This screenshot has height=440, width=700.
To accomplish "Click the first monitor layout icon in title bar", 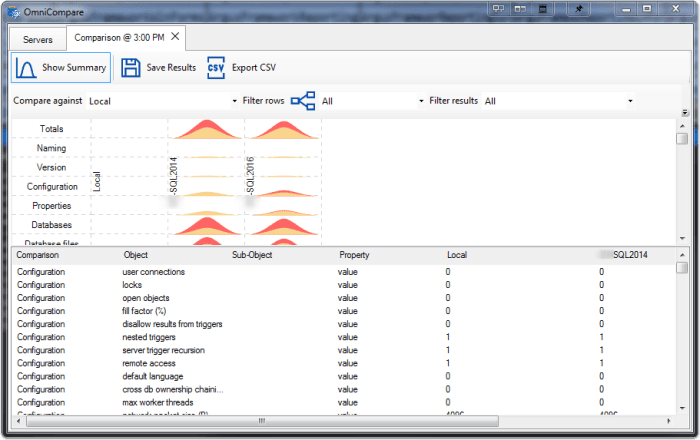I will point(498,8).
